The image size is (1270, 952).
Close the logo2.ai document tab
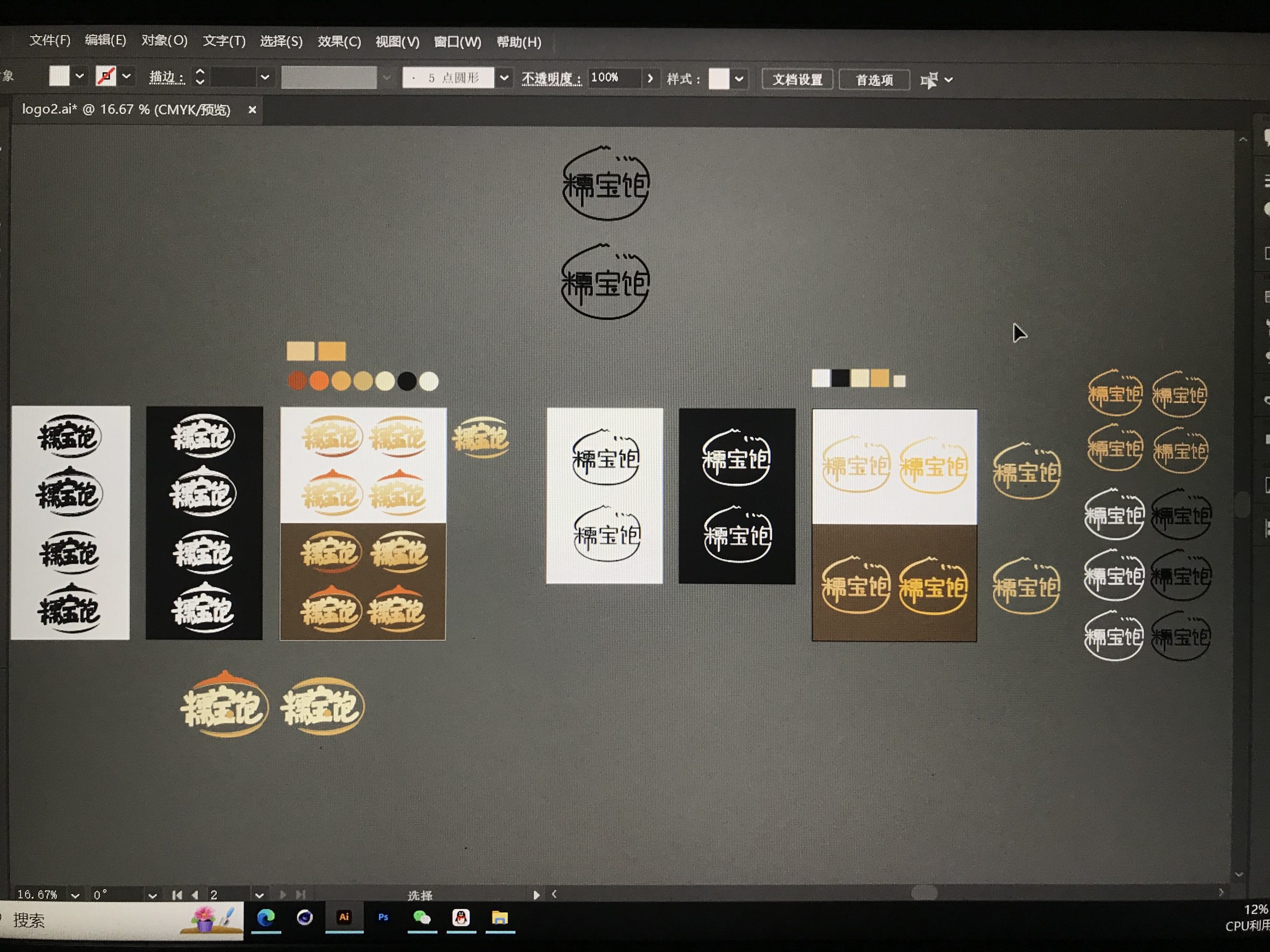pyautogui.click(x=252, y=110)
